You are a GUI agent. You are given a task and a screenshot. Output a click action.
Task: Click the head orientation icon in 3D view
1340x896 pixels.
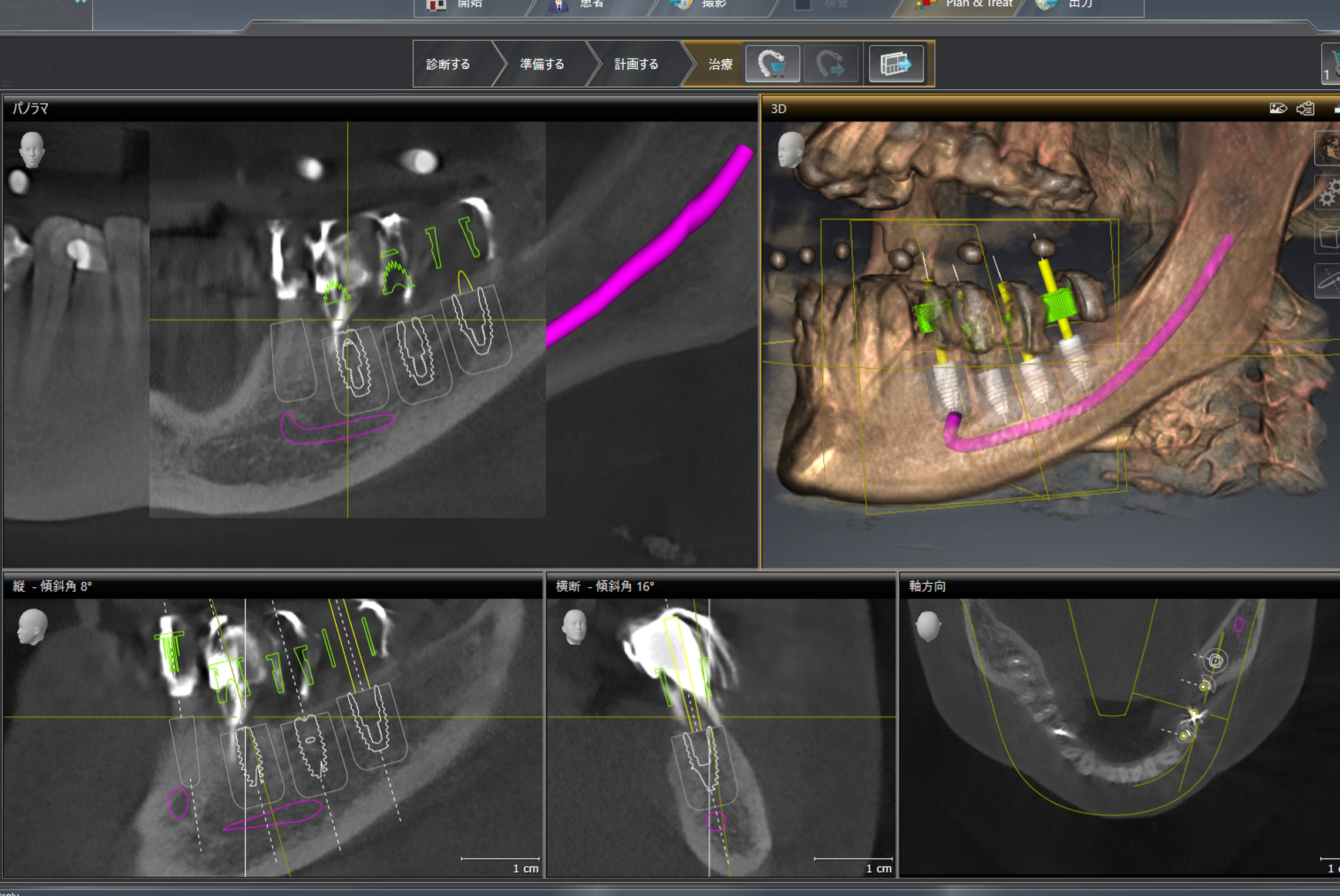coord(790,149)
